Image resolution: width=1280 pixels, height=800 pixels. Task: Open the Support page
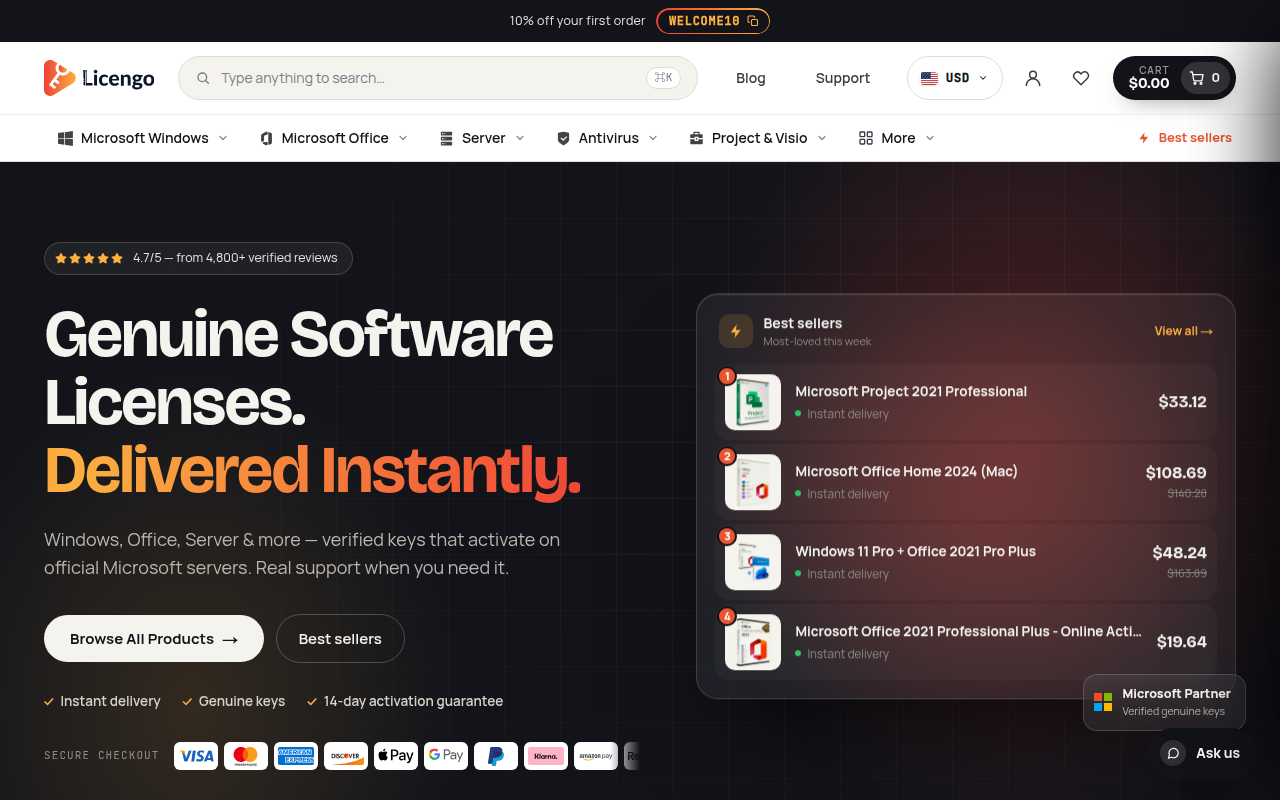(843, 78)
